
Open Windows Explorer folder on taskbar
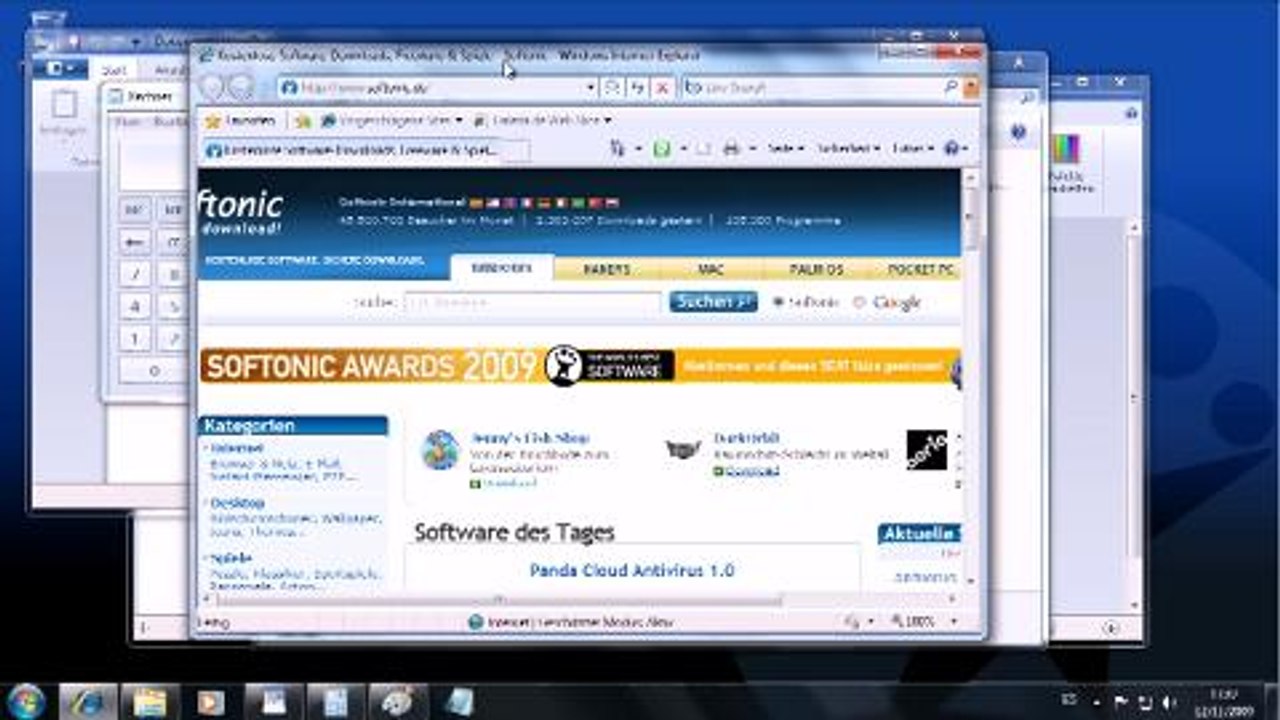pyautogui.click(x=150, y=701)
